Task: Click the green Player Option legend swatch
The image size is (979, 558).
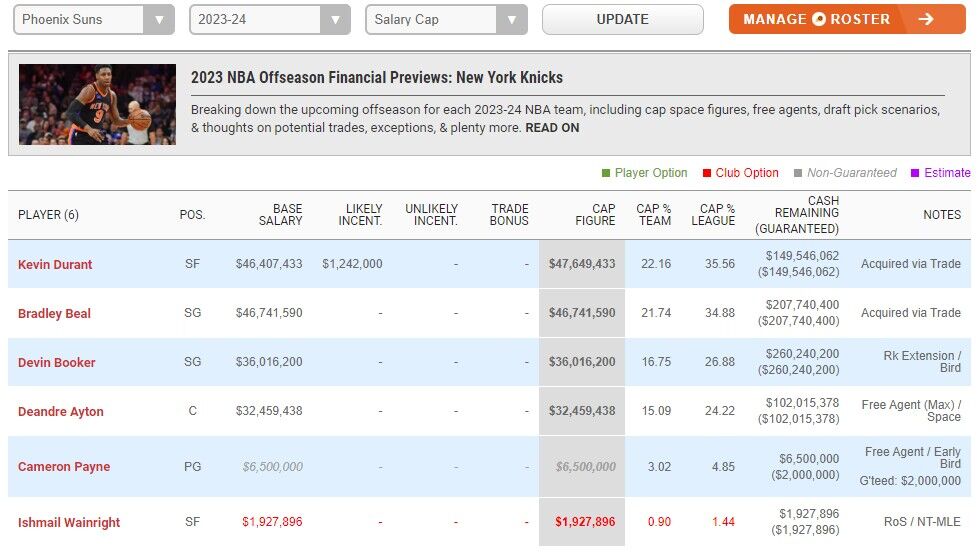Action: (605, 173)
